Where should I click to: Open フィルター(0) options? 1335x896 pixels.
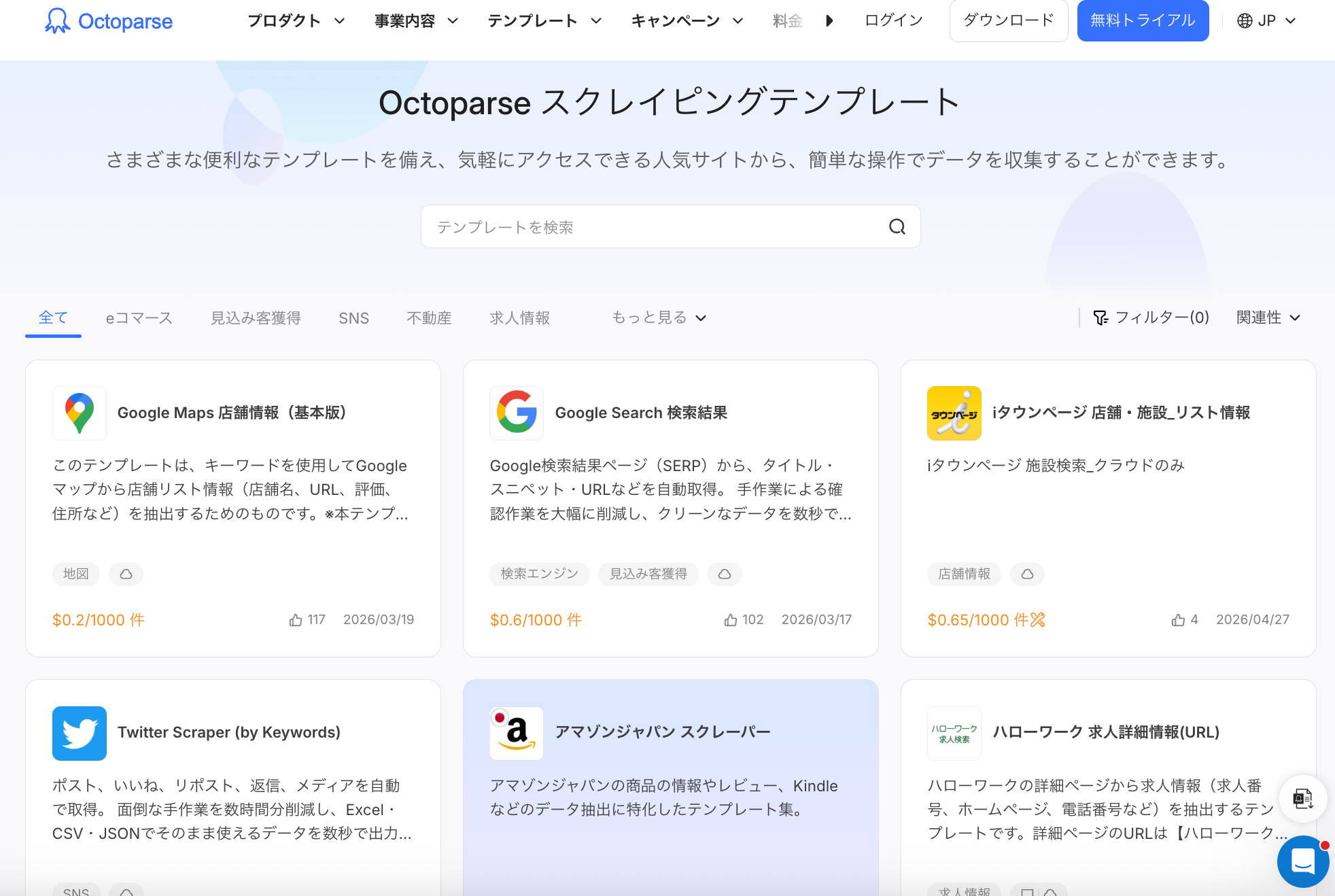(1151, 317)
